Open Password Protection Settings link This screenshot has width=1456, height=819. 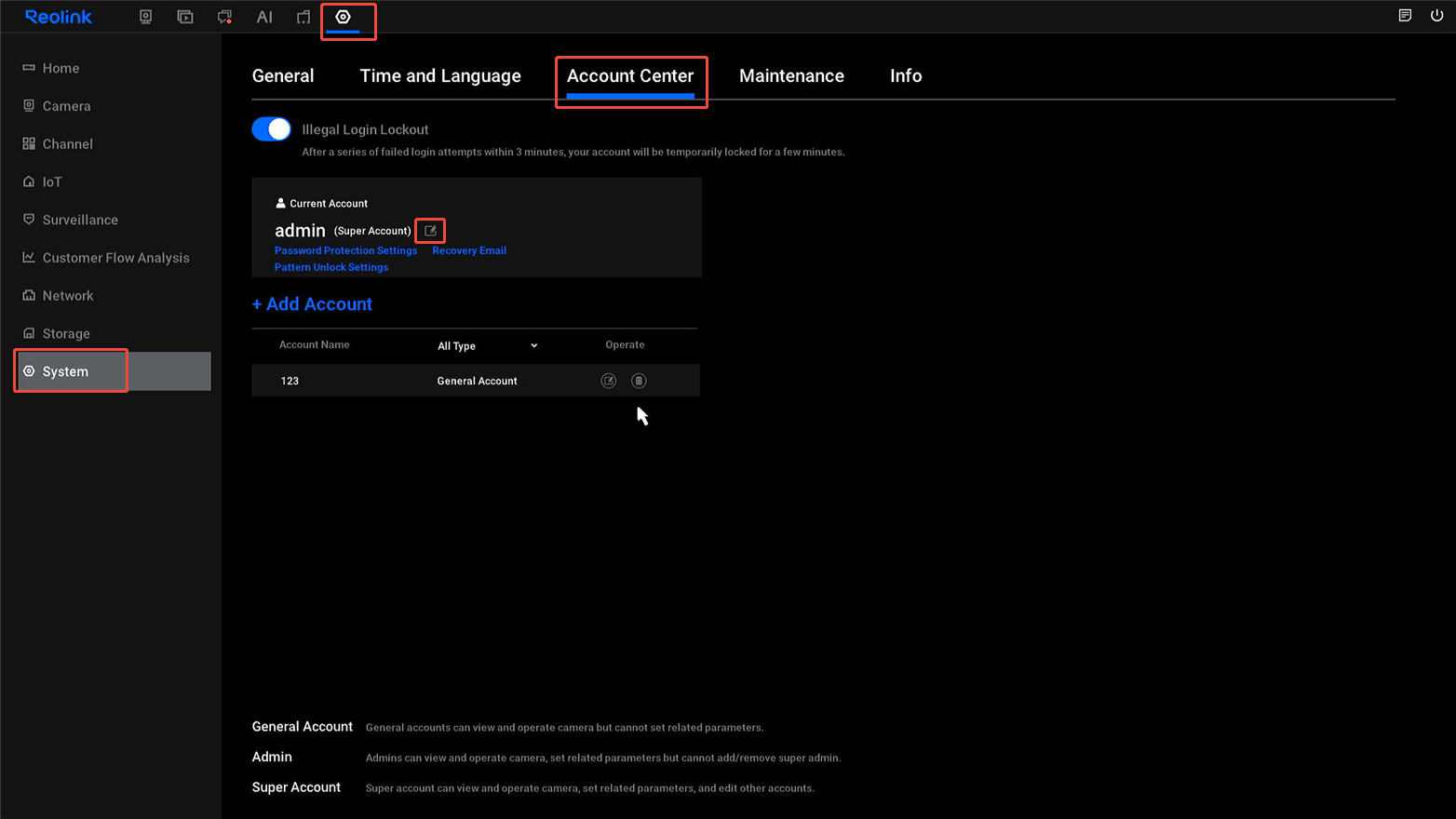click(x=345, y=249)
